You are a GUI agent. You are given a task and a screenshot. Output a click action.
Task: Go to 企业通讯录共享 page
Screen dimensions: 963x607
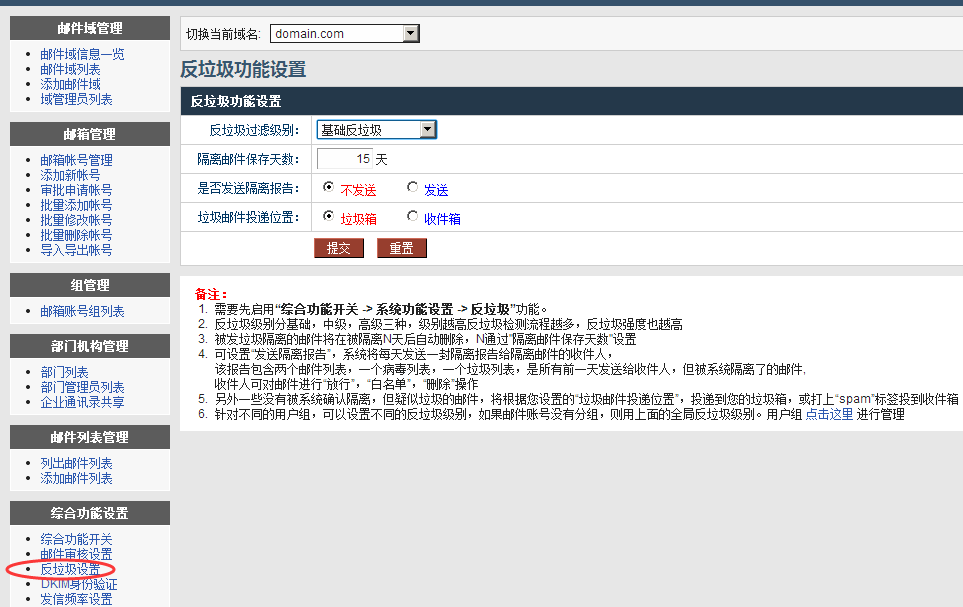[82, 402]
